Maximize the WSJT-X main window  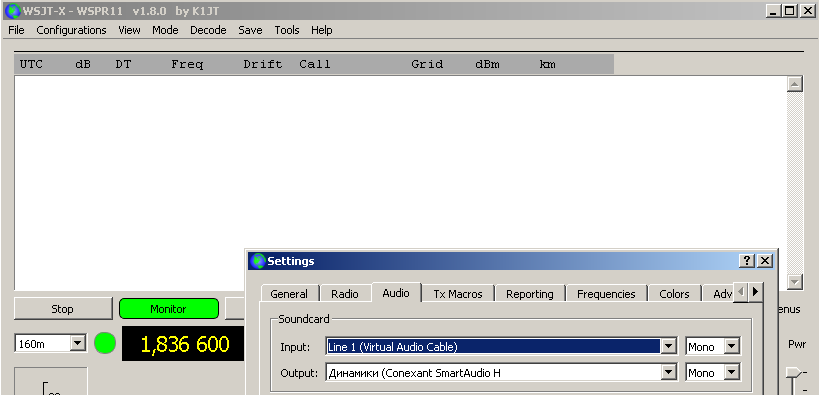coord(790,10)
